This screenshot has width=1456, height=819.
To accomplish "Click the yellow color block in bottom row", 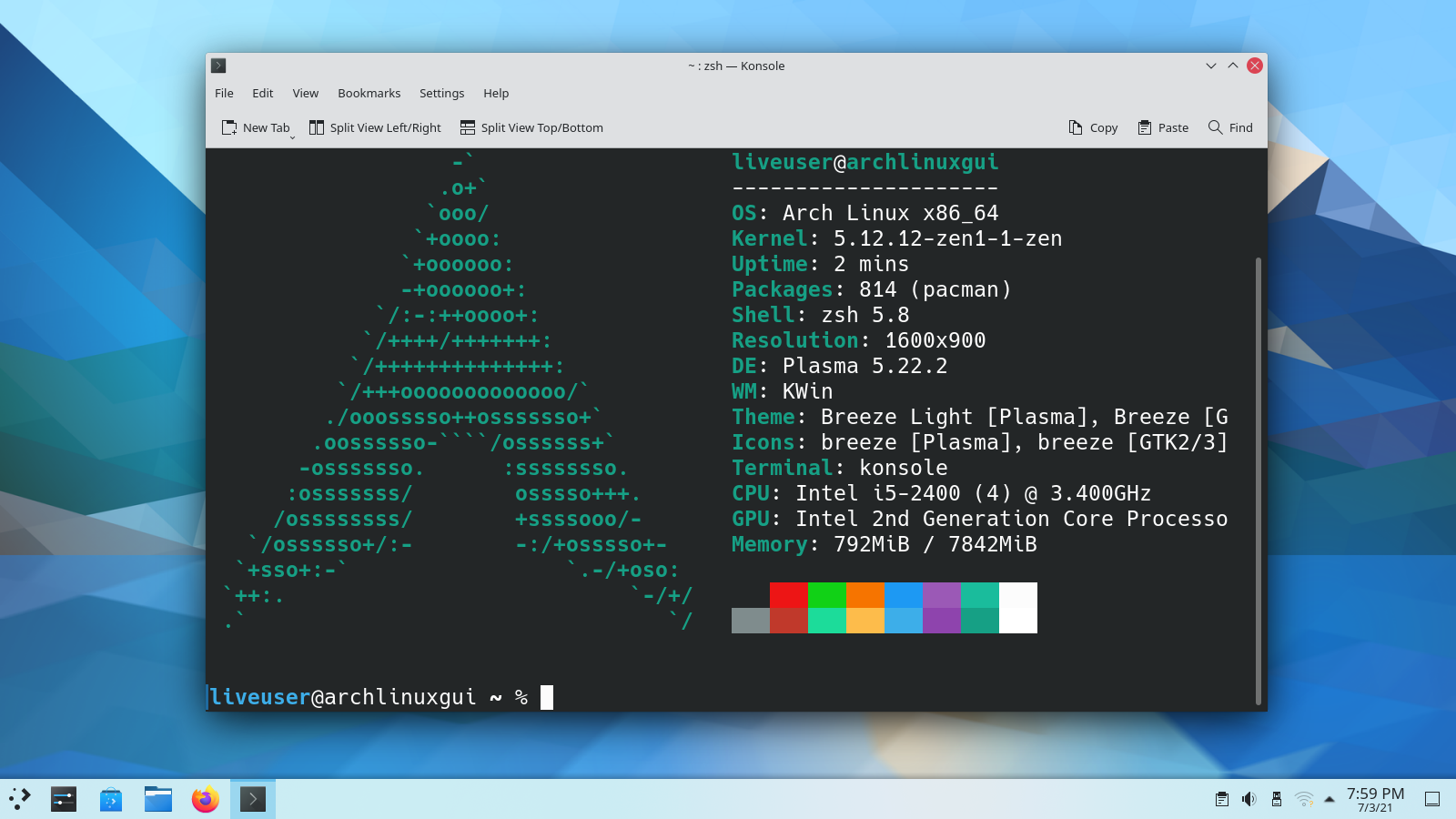I will tap(865, 621).
